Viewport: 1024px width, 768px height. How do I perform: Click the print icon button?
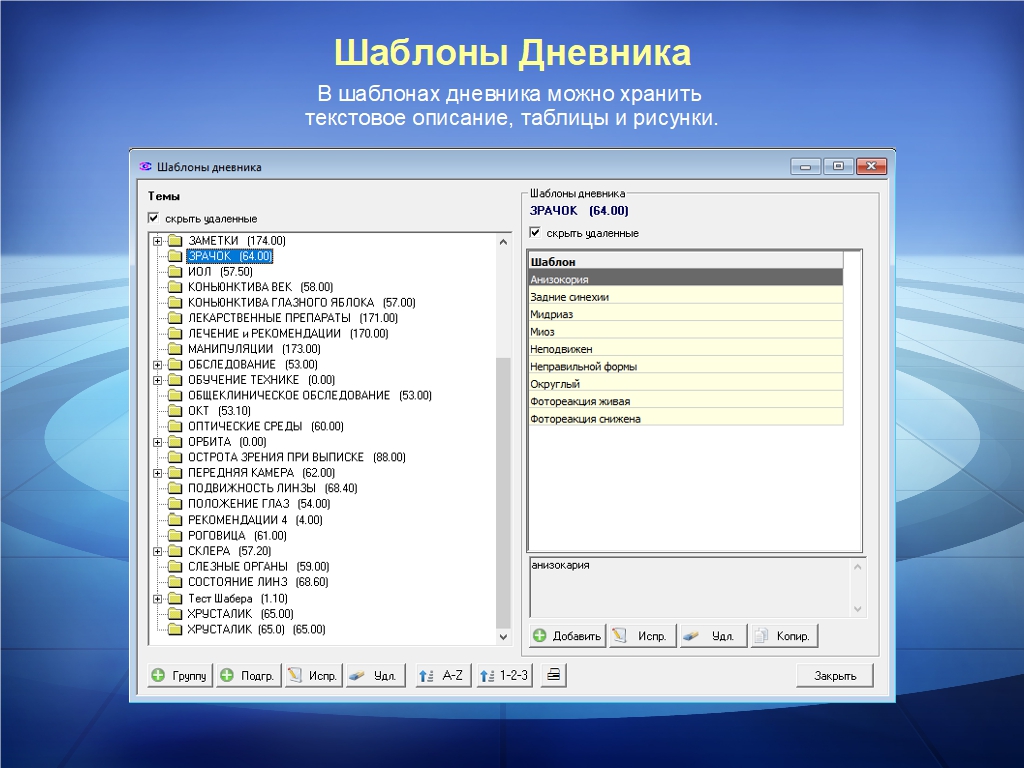click(x=553, y=676)
